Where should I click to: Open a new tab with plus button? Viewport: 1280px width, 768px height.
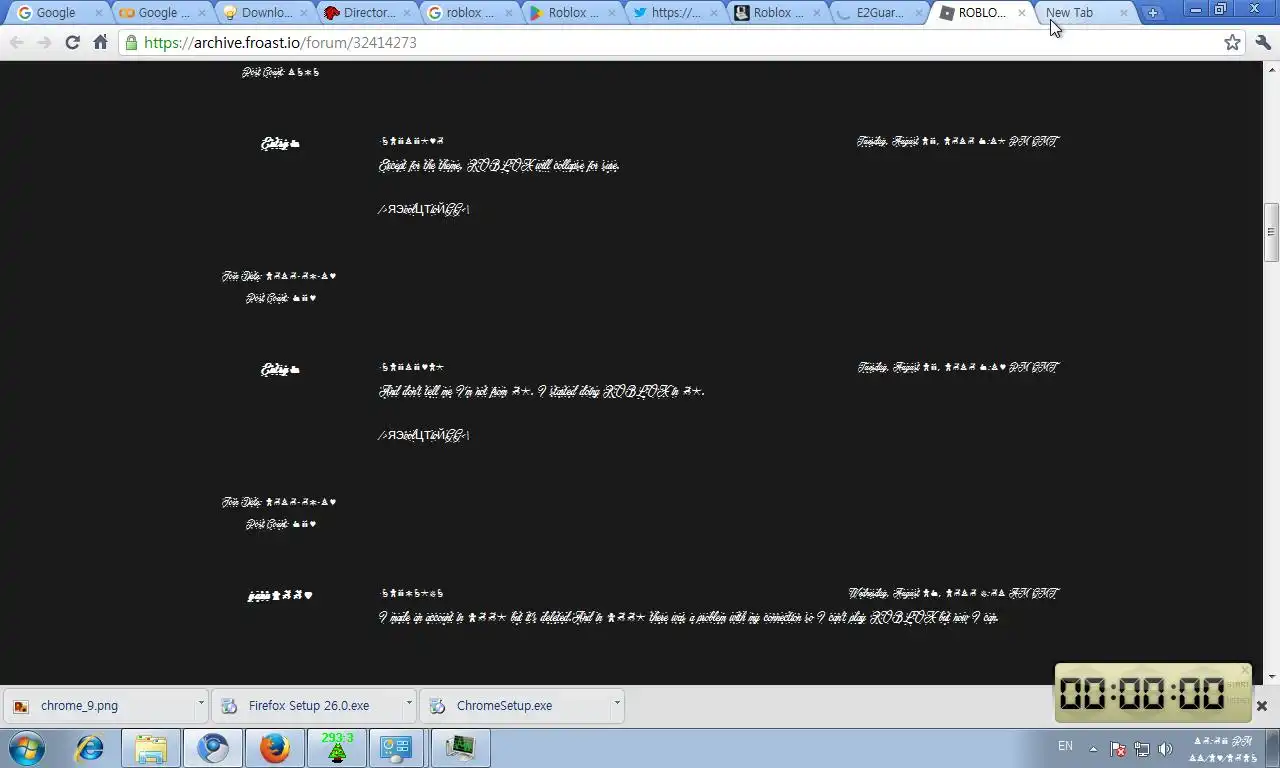point(1152,13)
